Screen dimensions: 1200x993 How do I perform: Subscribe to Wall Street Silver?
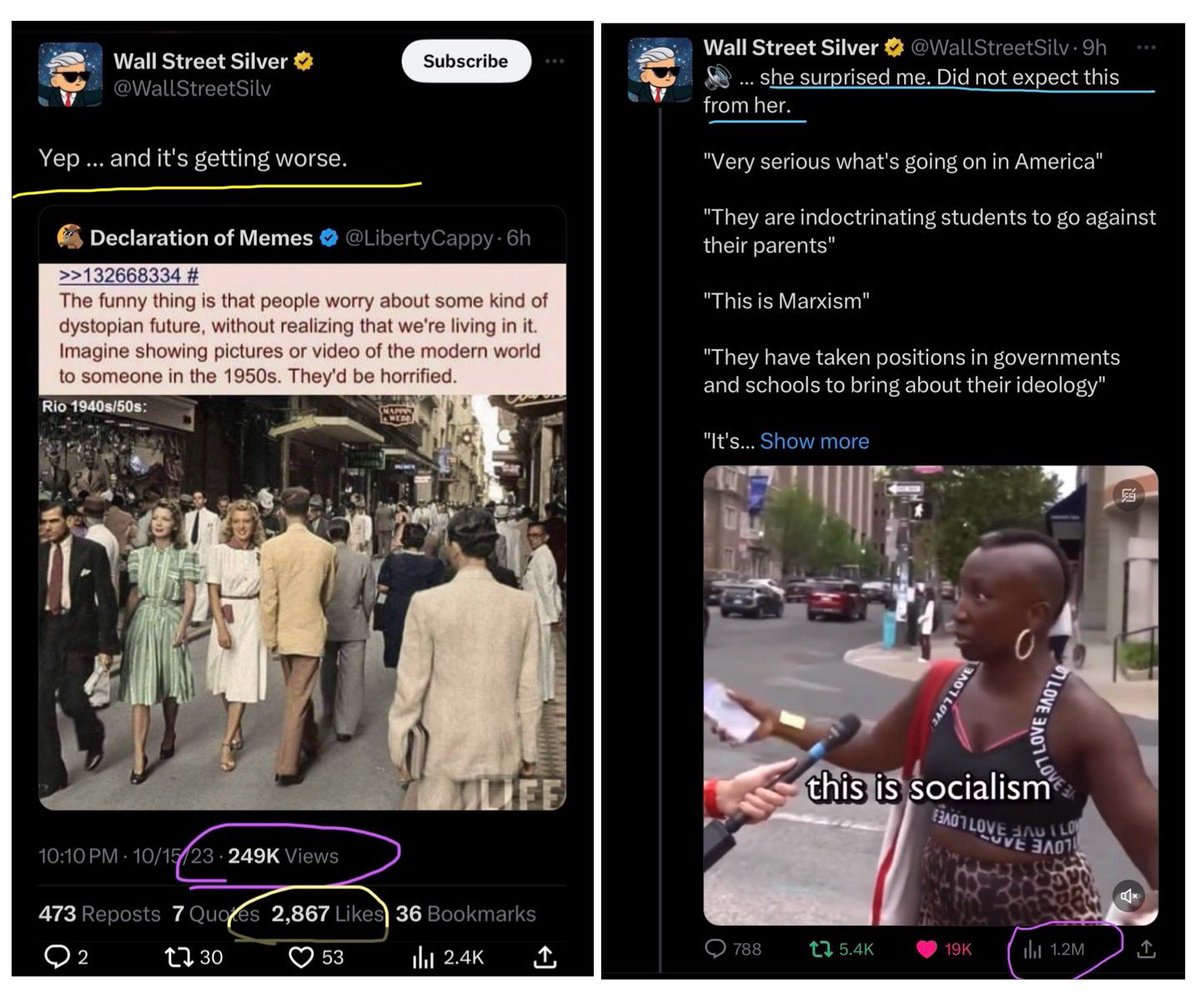[465, 61]
